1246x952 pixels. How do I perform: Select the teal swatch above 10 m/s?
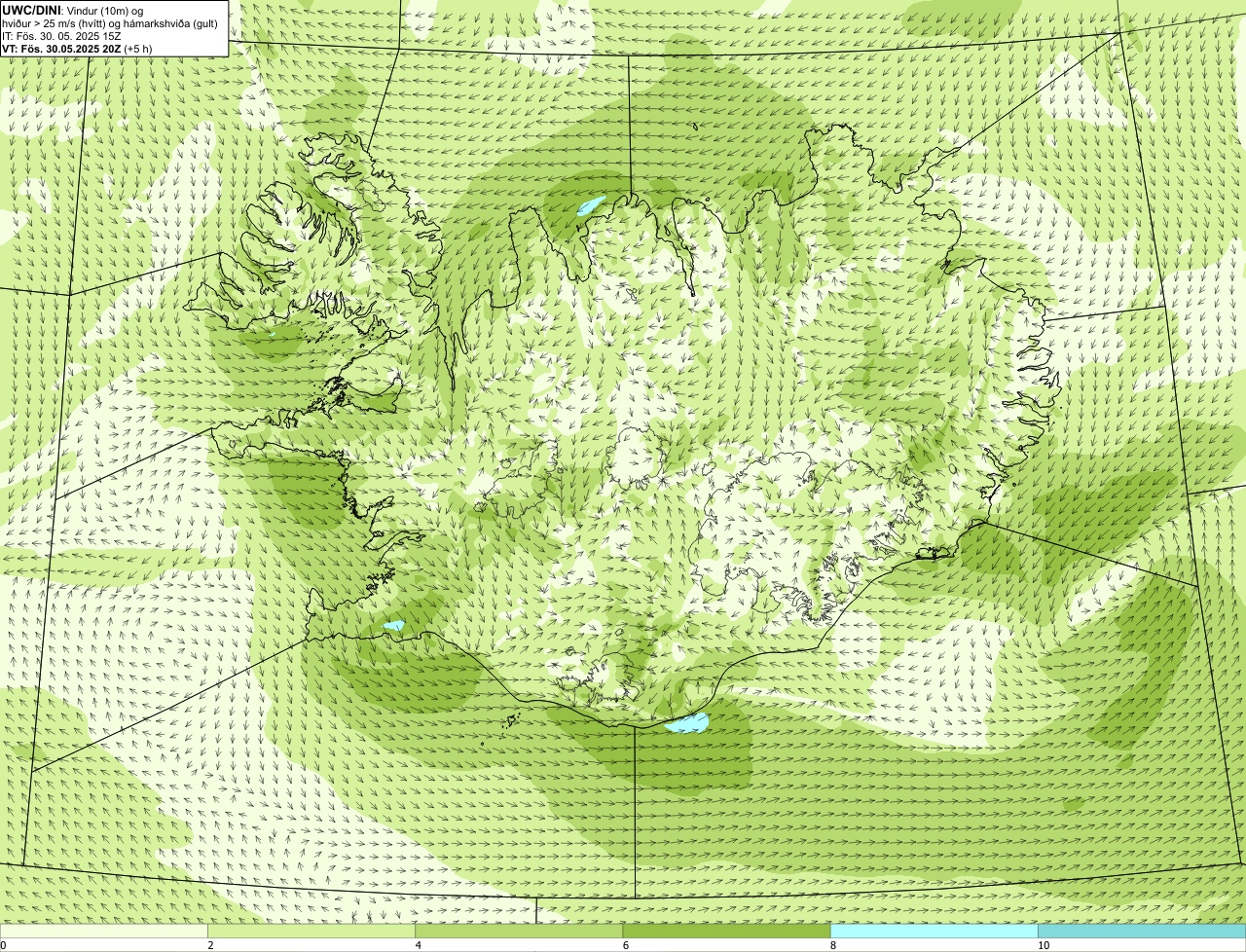pos(1142,931)
